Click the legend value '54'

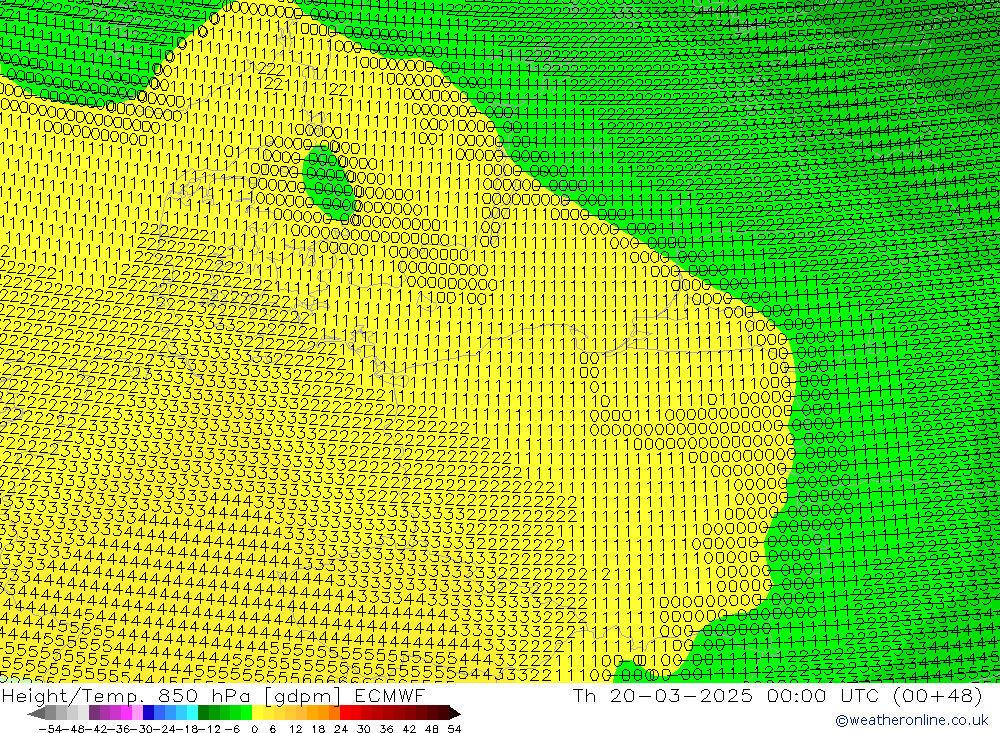[x=454, y=729]
